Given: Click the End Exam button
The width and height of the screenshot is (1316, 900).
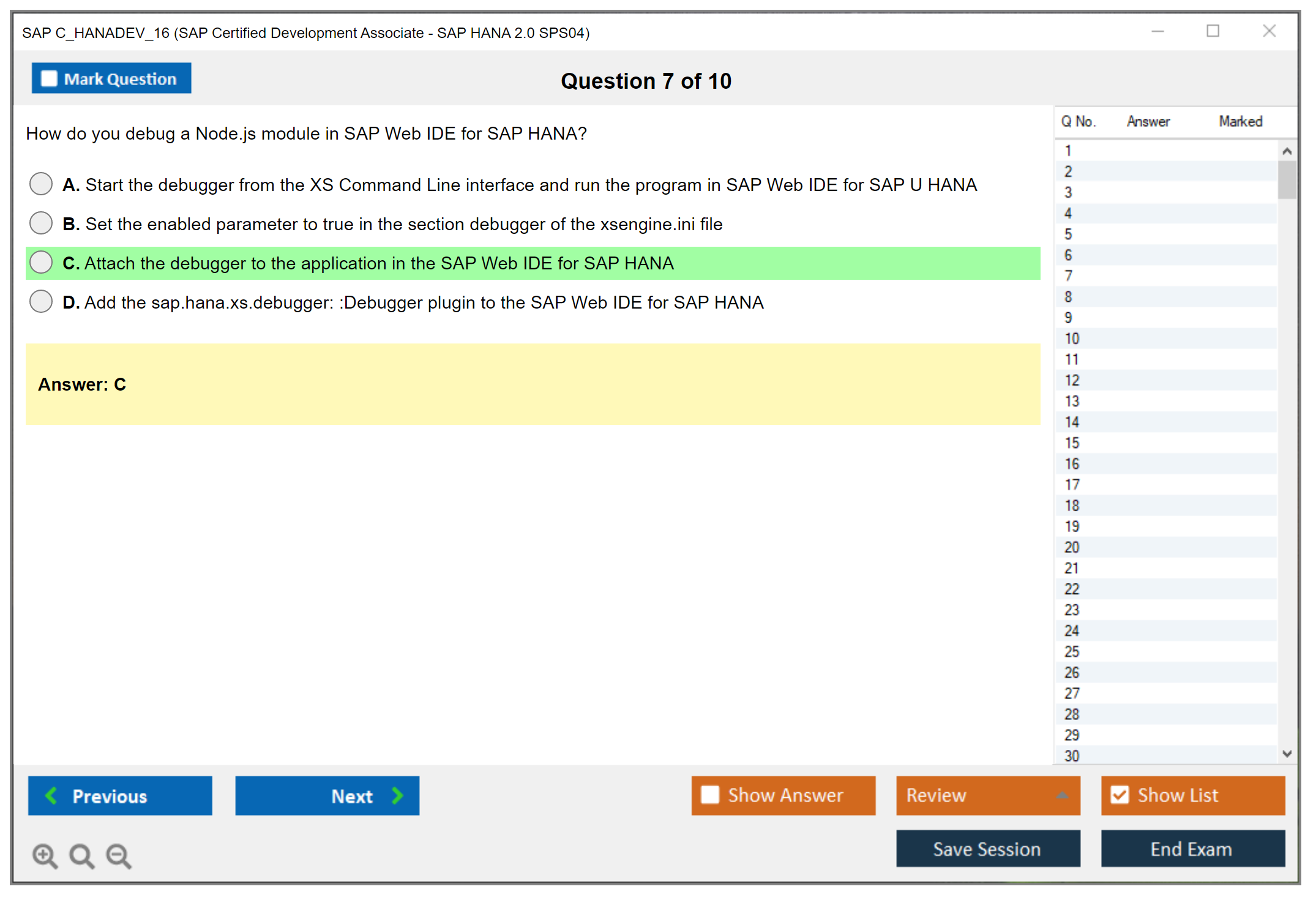Looking at the screenshot, I should (1192, 849).
